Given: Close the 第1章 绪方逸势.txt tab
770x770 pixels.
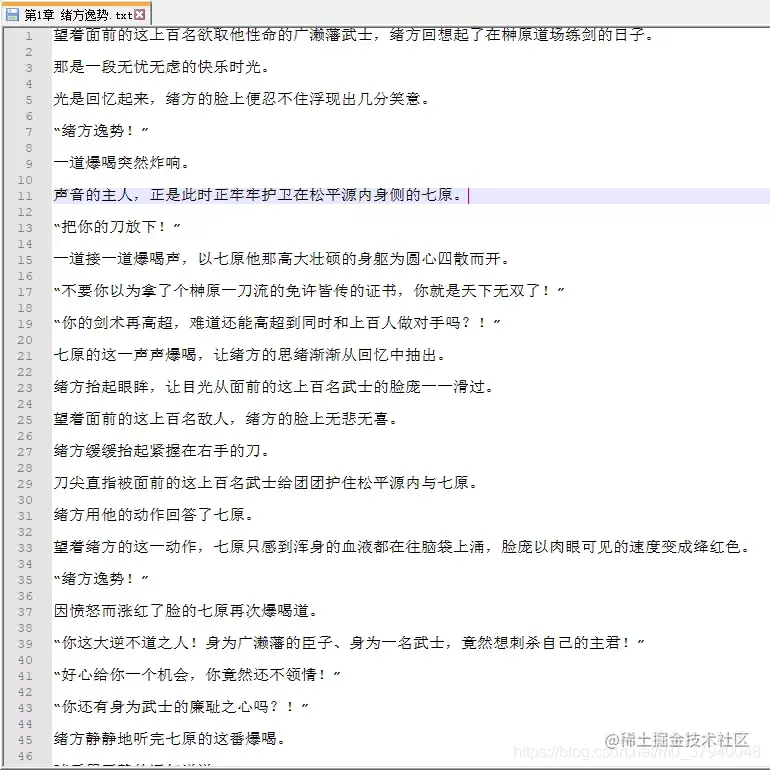Looking at the screenshot, I should [x=140, y=15].
